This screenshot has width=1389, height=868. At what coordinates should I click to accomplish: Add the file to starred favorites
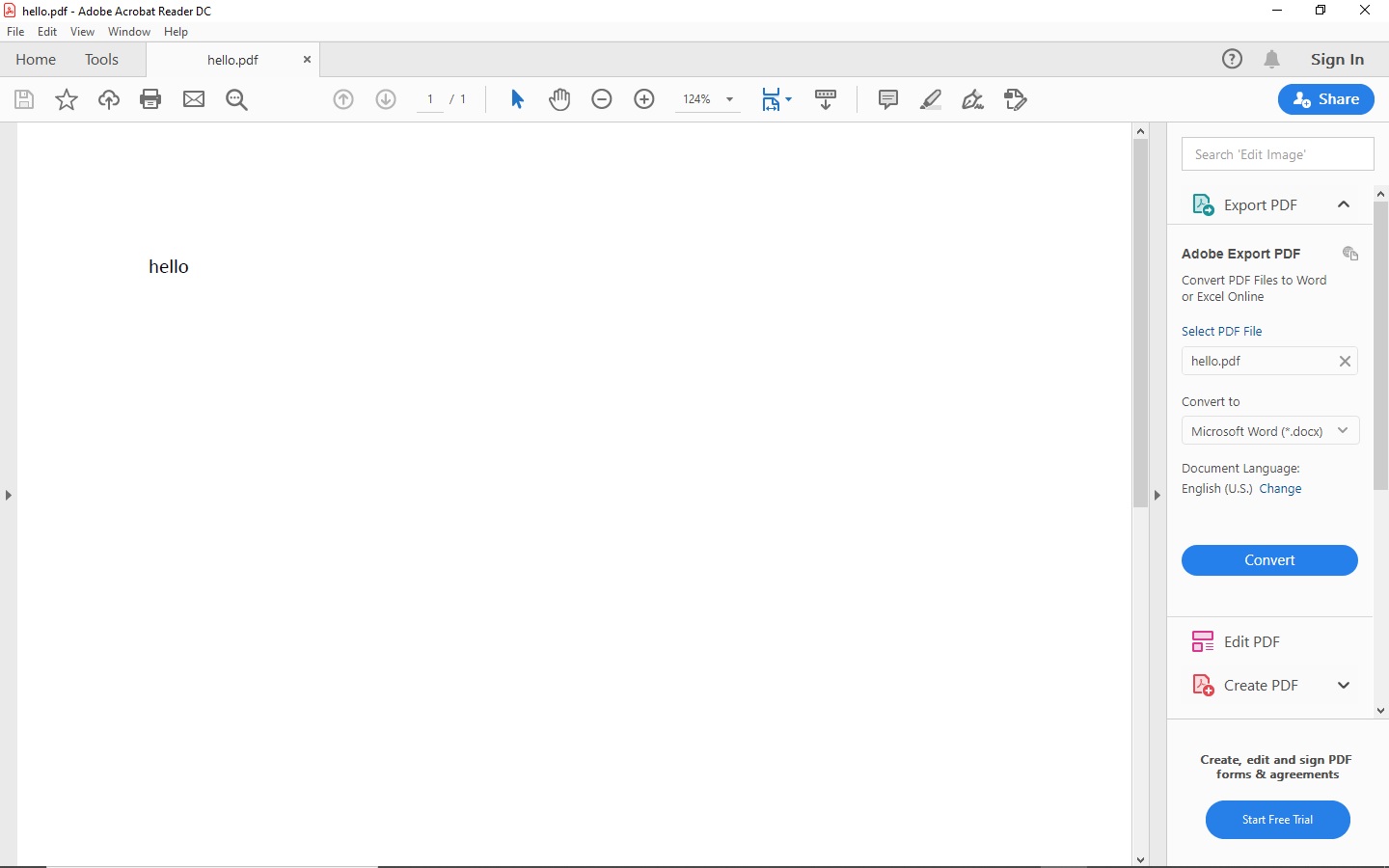tap(67, 99)
